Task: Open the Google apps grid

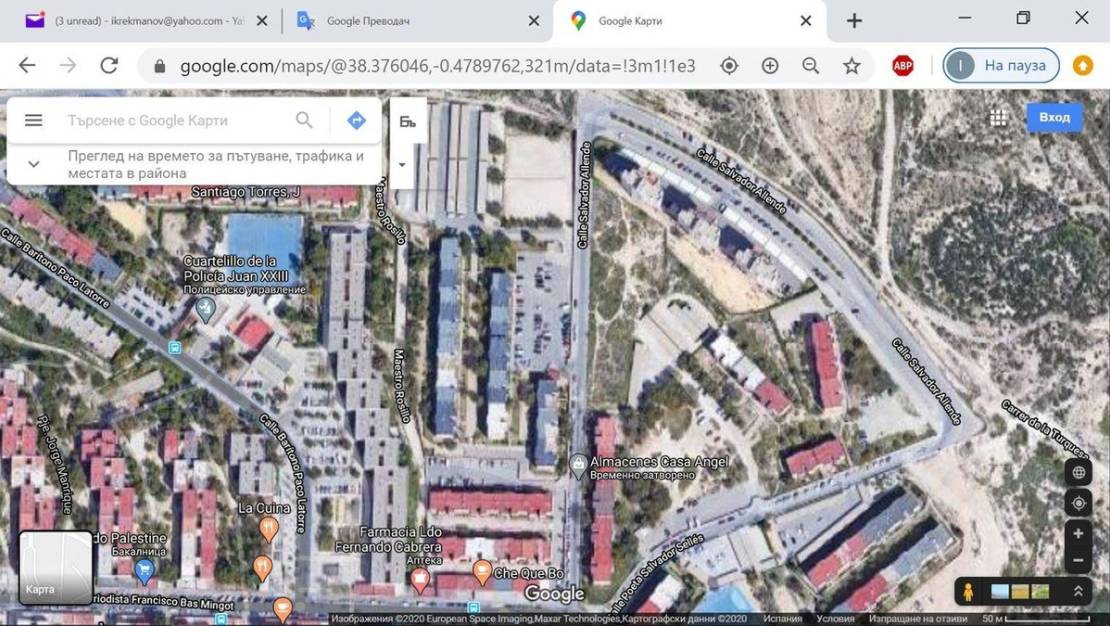Action: point(997,117)
